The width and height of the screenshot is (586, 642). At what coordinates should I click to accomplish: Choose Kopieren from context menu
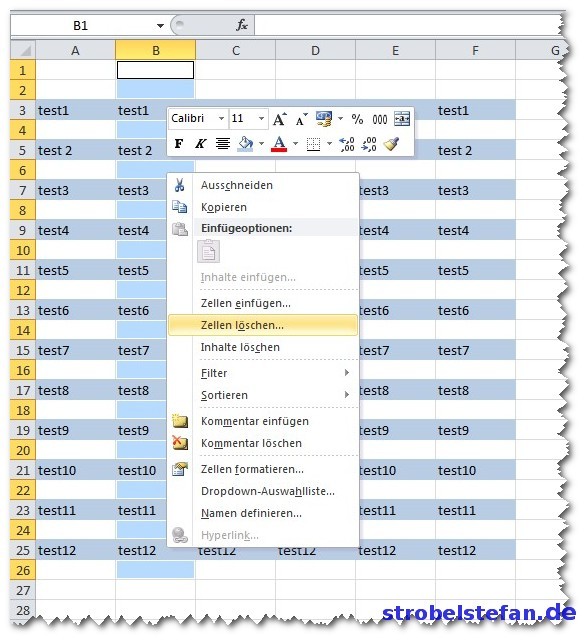pyautogui.click(x=263, y=207)
